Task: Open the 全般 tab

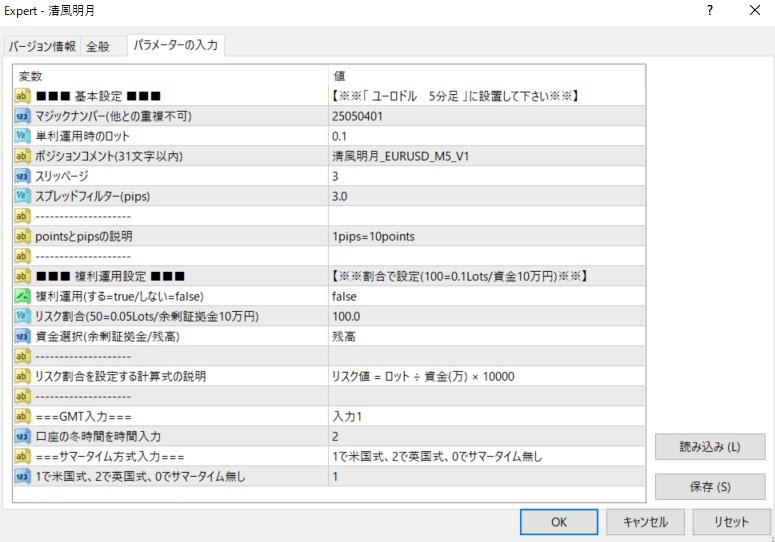Action: coord(98,46)
